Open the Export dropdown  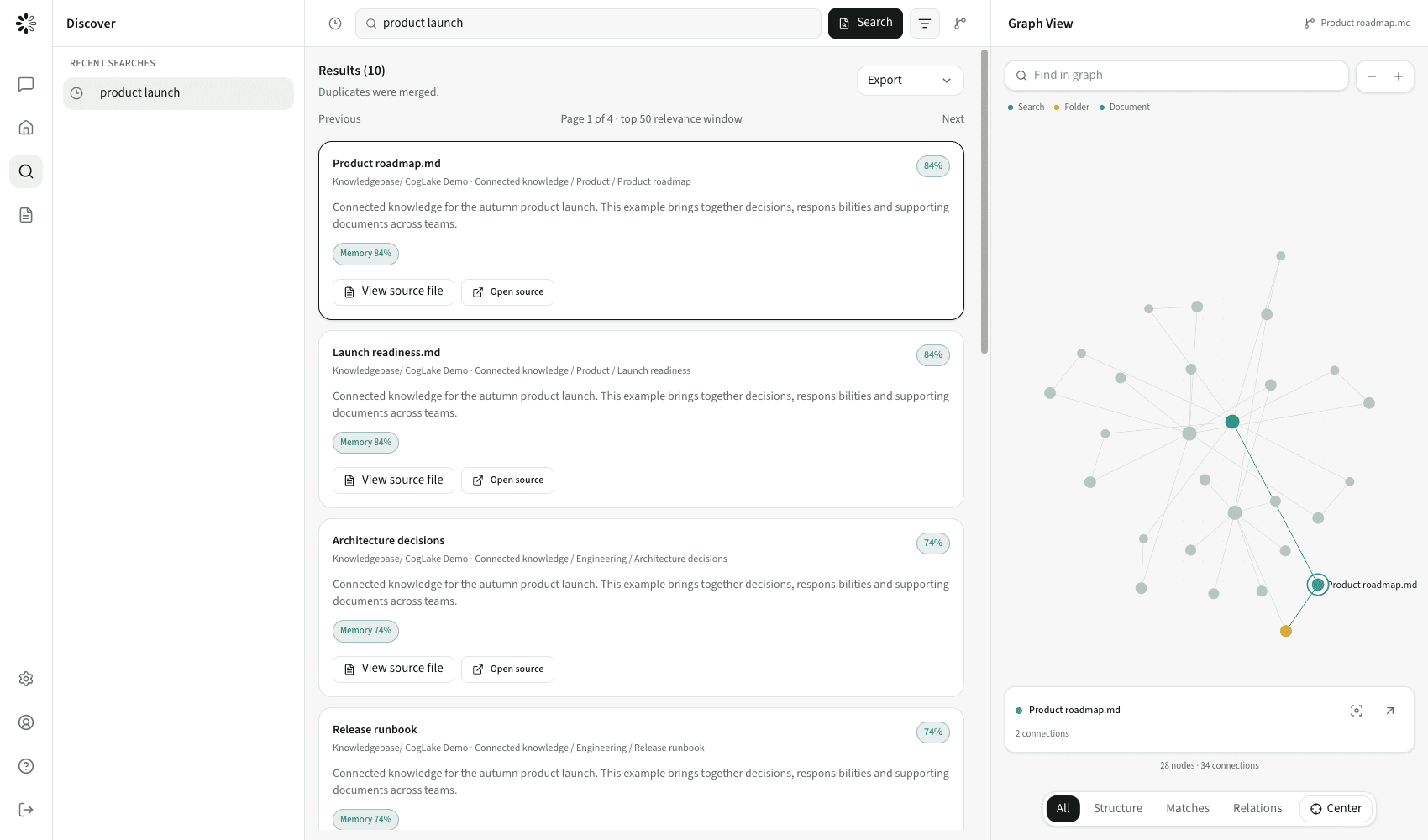pyautogui.click(x=910, y=81)
